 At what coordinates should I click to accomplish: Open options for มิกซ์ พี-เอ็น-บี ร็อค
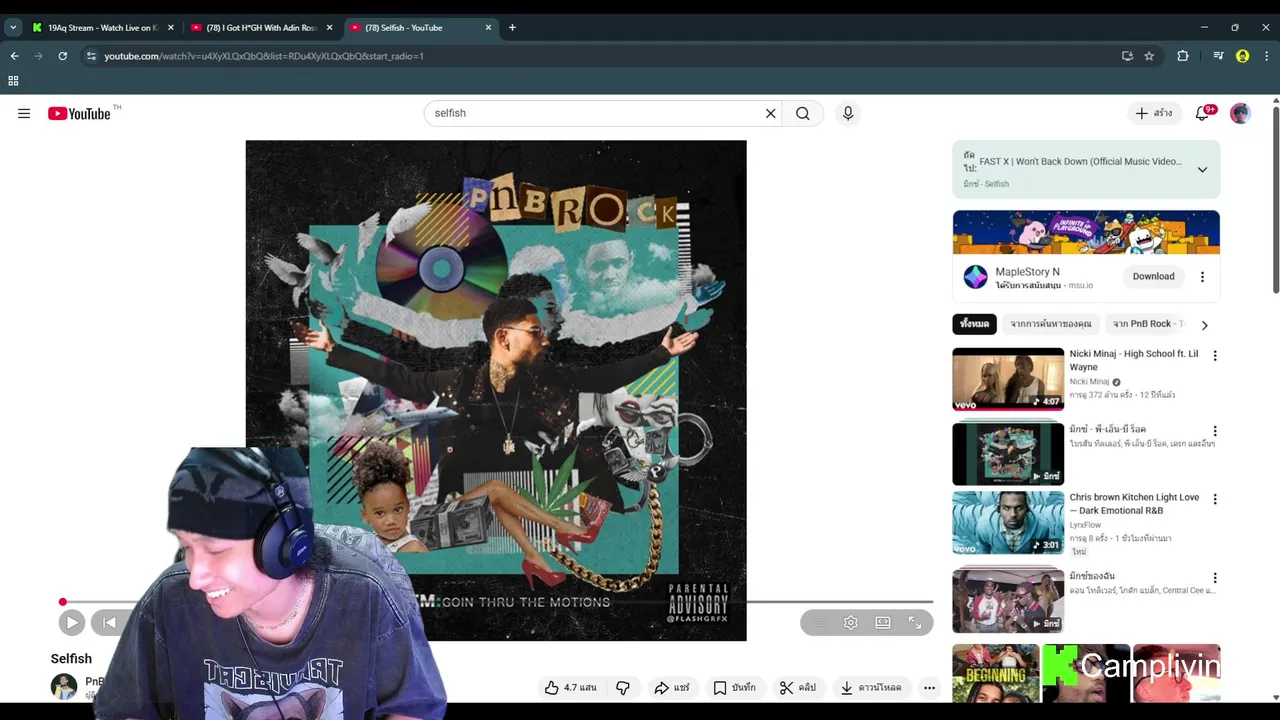coord(1215,431)
